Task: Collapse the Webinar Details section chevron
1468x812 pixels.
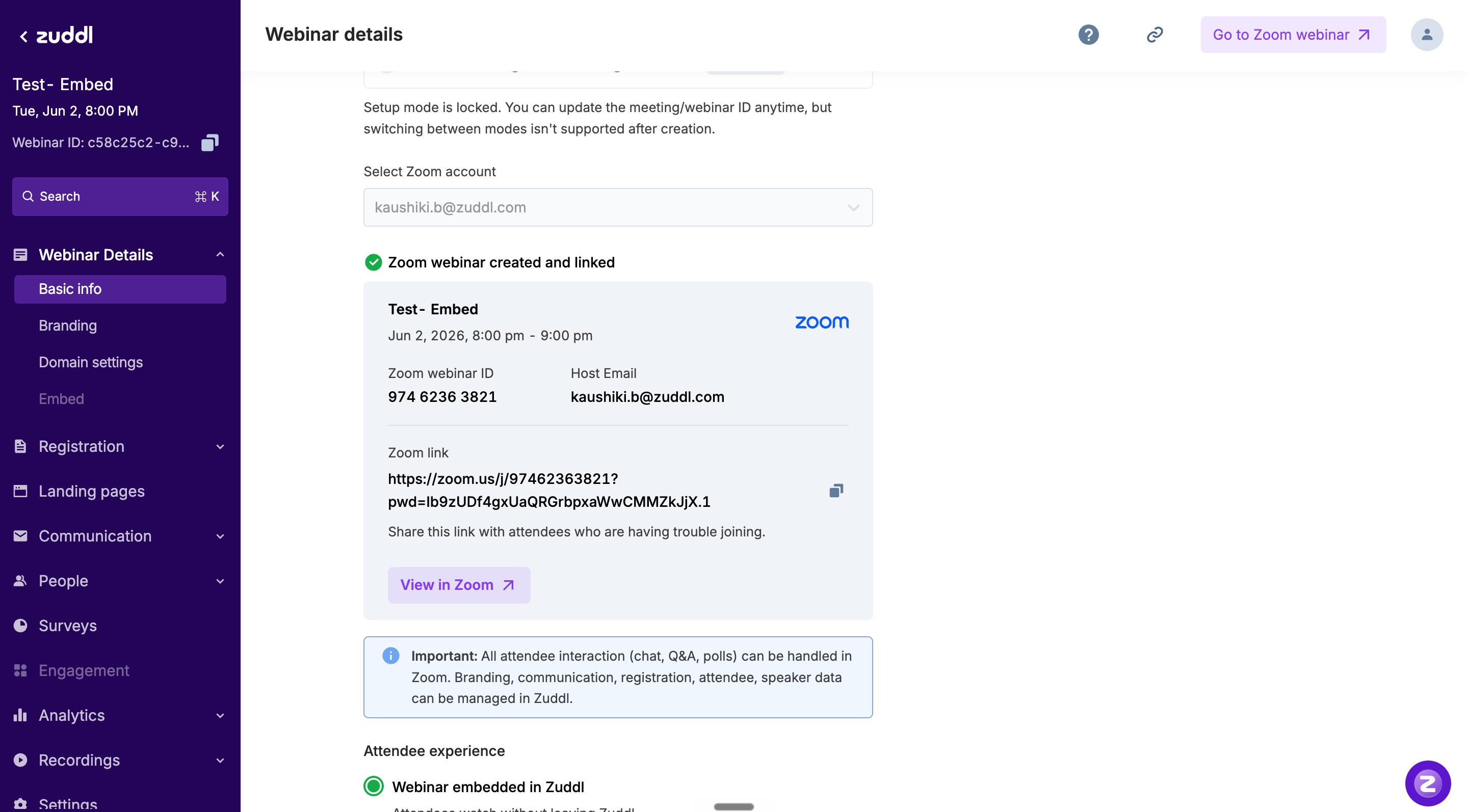Action: 220,255
